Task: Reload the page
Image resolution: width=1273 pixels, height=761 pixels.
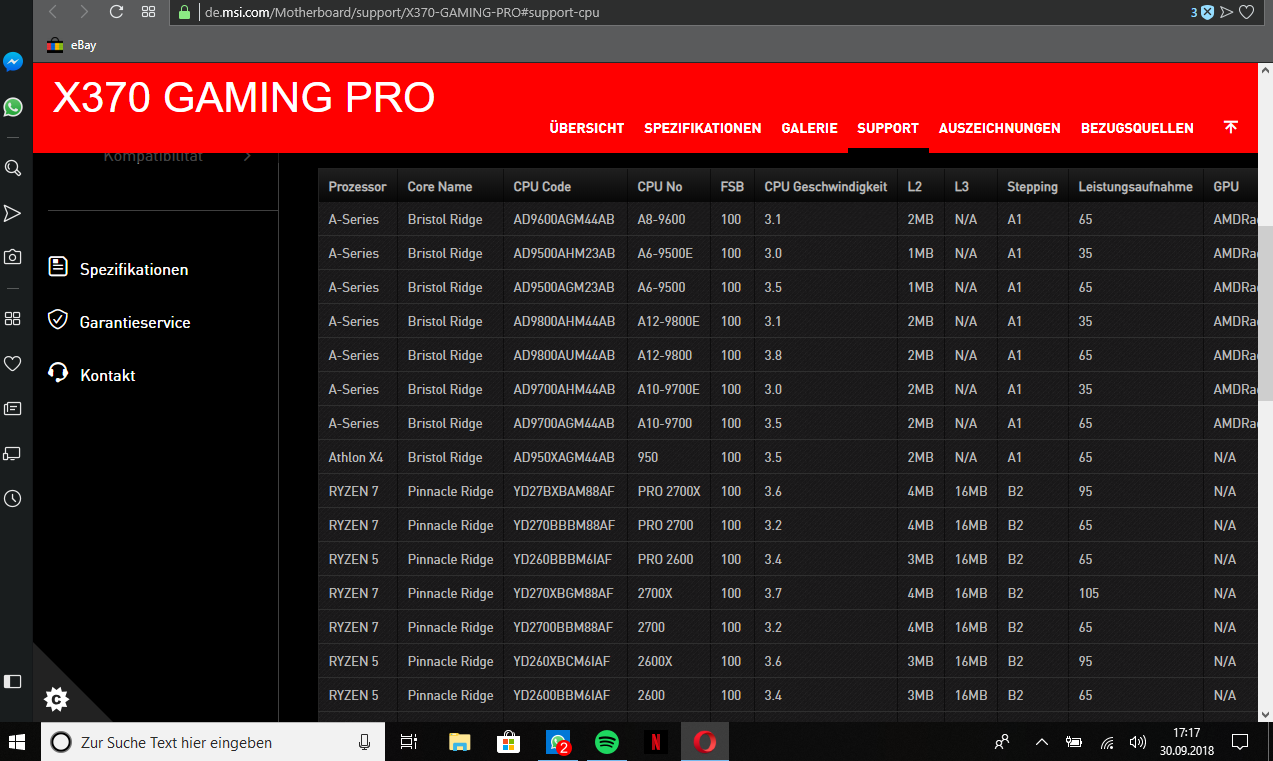Action: (116, 12)
